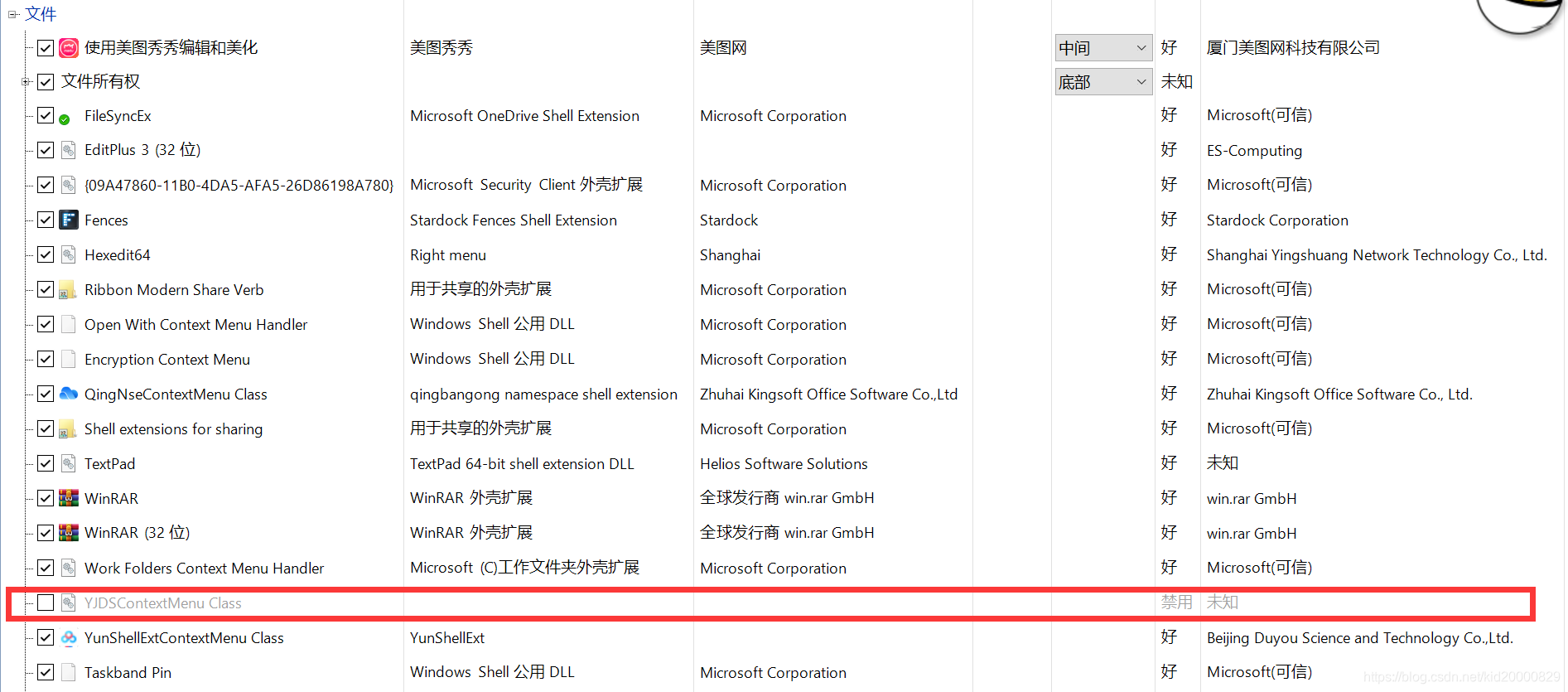Click the 厦门美图网科技有限公司 signer cell
This screenshot has width=1568, height=692.
(x=1293, y=48)
